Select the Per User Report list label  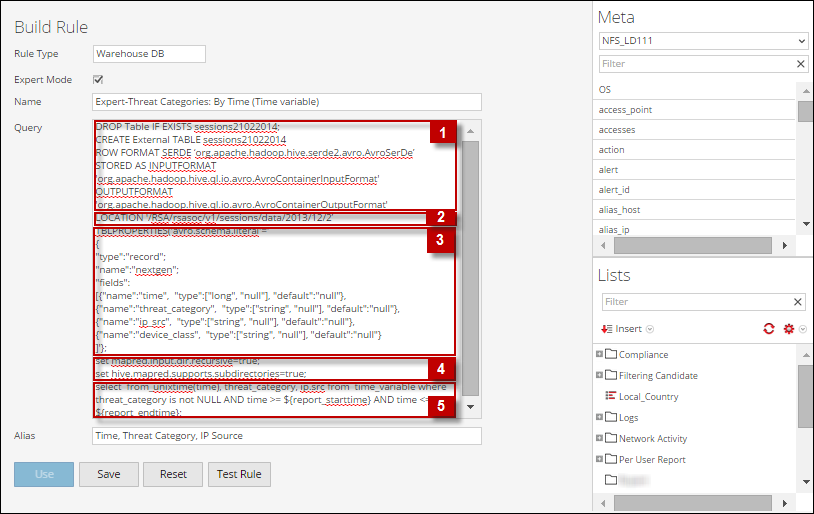click(x=652, y=459)
